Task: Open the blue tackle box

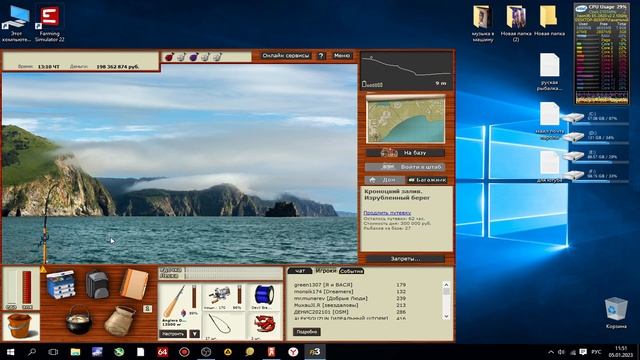Action: coord(61,284)
